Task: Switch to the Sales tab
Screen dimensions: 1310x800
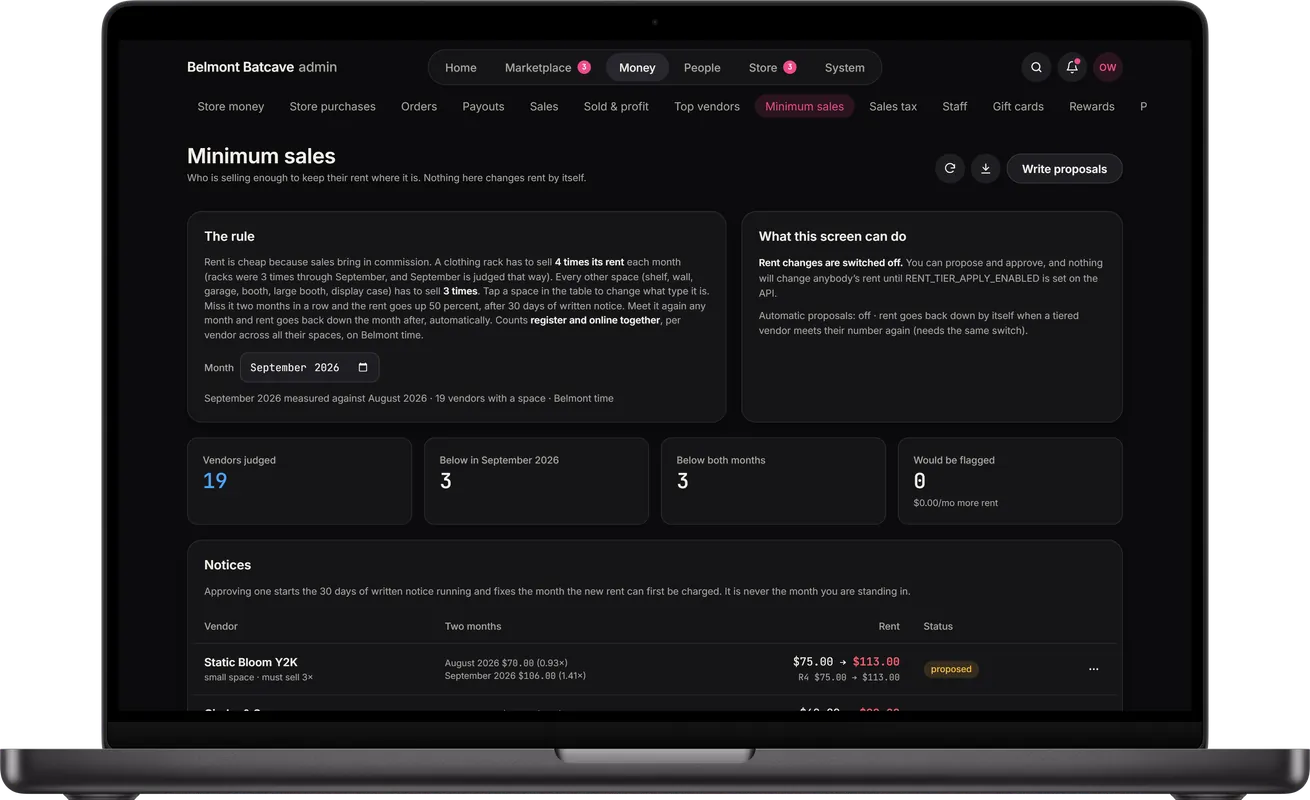Action: click(x=544, y=106)
